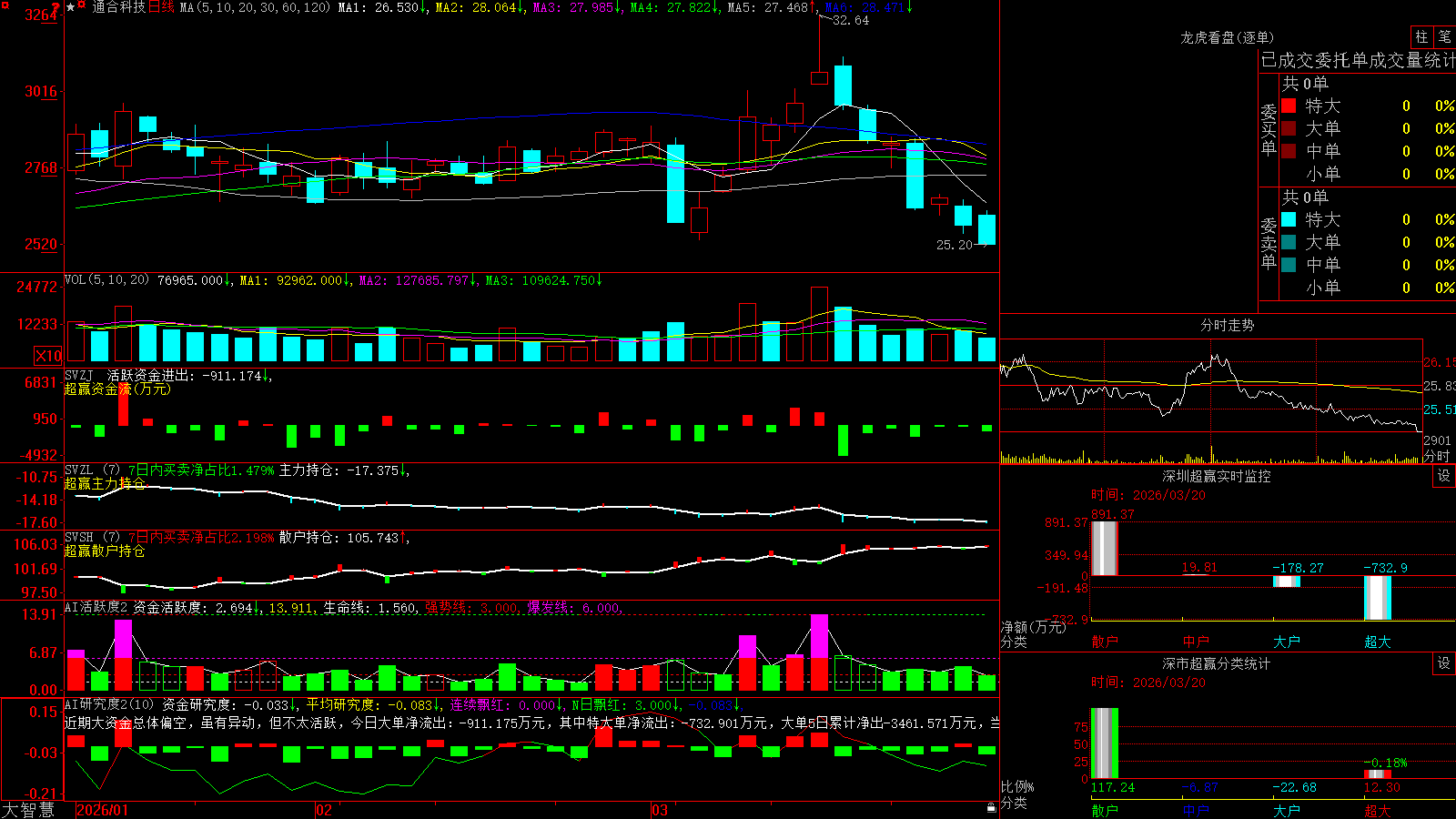Click the X10 volume scale indicator
This screenshot has height=819, width=1456.
(47, 356)
